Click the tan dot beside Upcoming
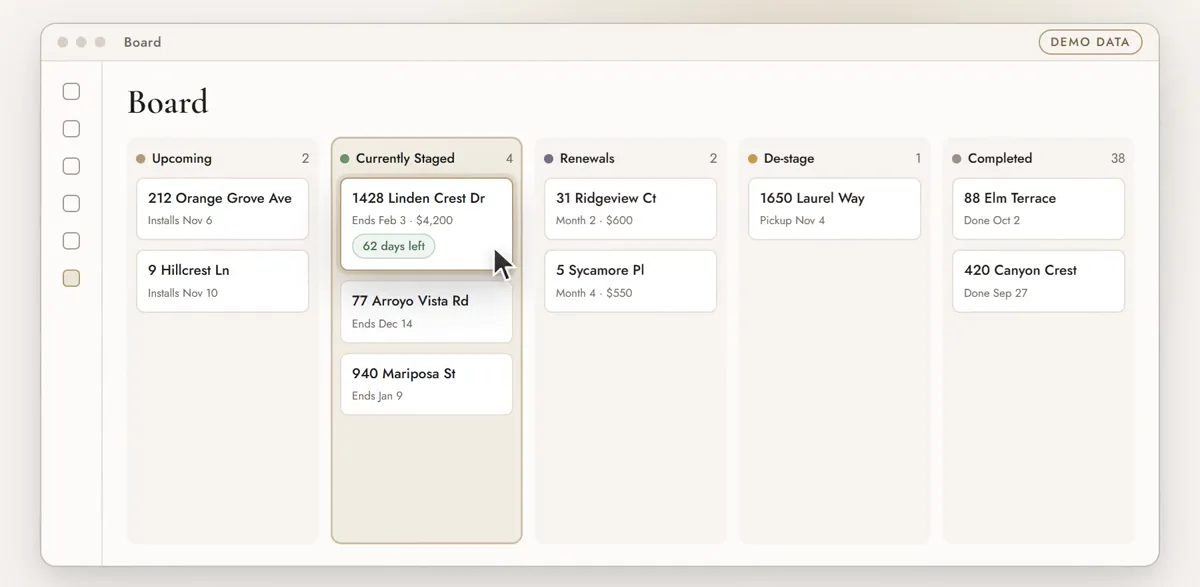The width and height of the screenshot is (1200, 587). click(x=141, y=159)
